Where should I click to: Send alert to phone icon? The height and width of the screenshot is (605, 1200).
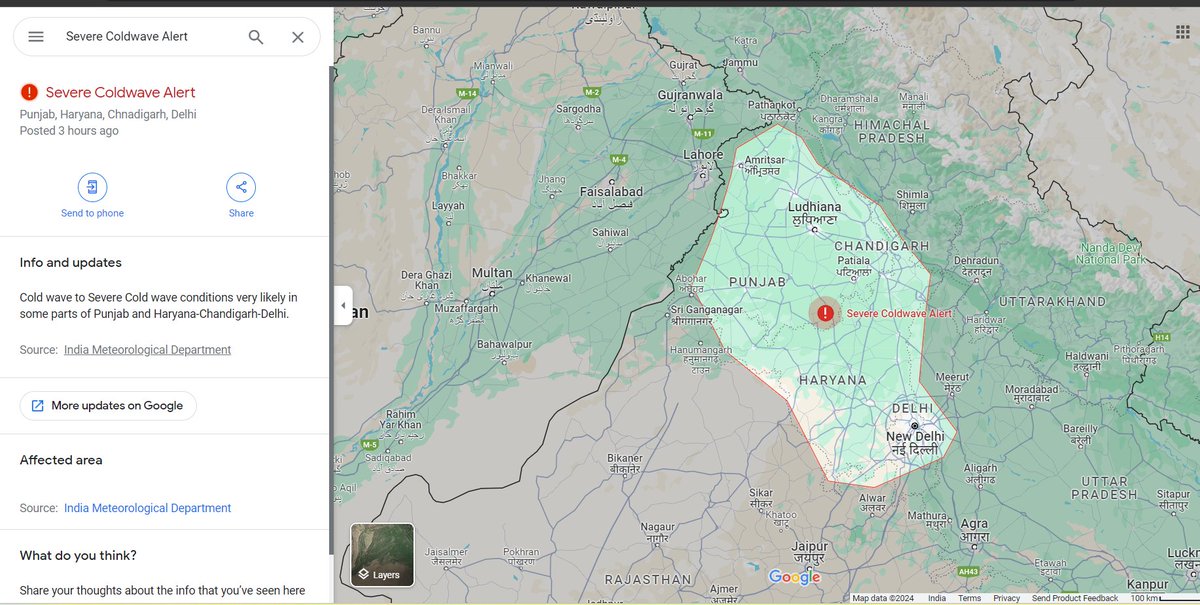tap(92, 187)
